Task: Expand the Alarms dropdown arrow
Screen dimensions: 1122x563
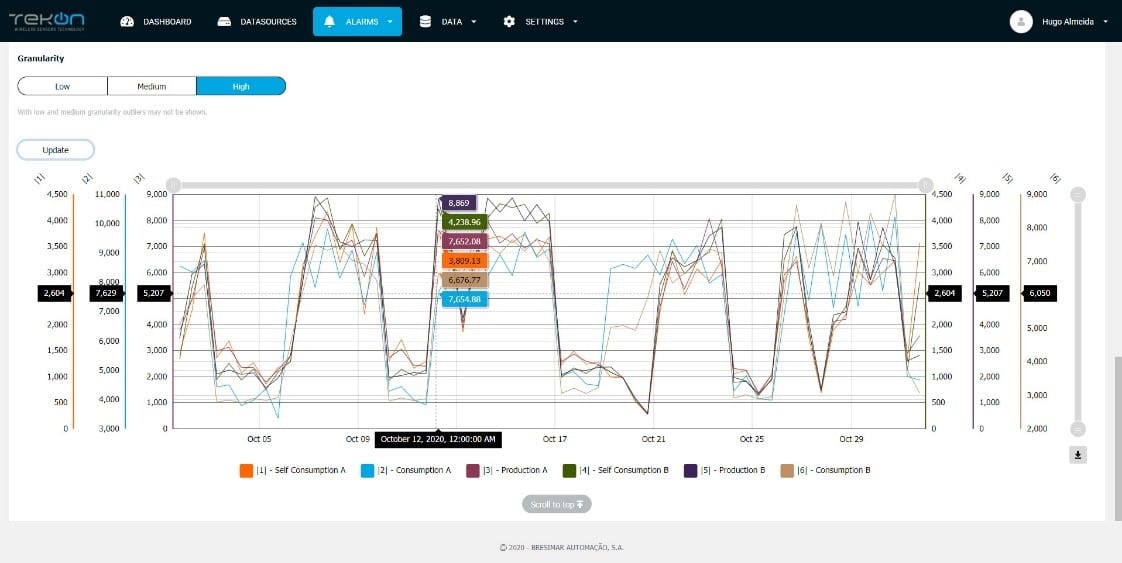Action: point(390,21)
